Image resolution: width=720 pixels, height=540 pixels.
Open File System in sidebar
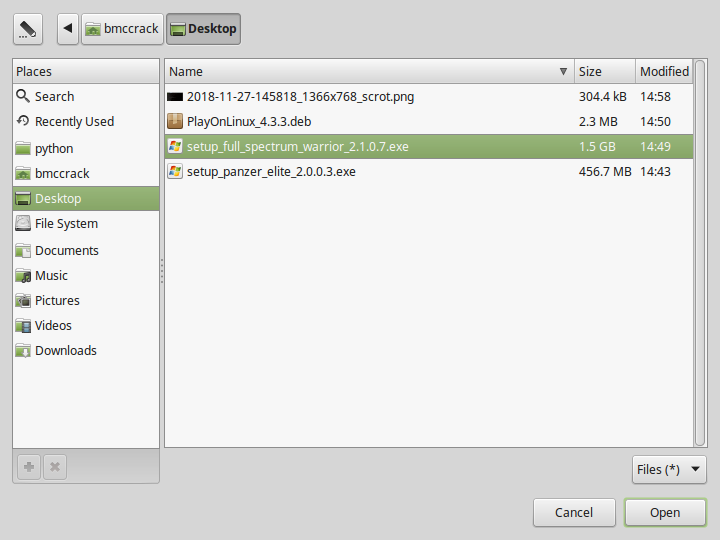tap(86, 223)
